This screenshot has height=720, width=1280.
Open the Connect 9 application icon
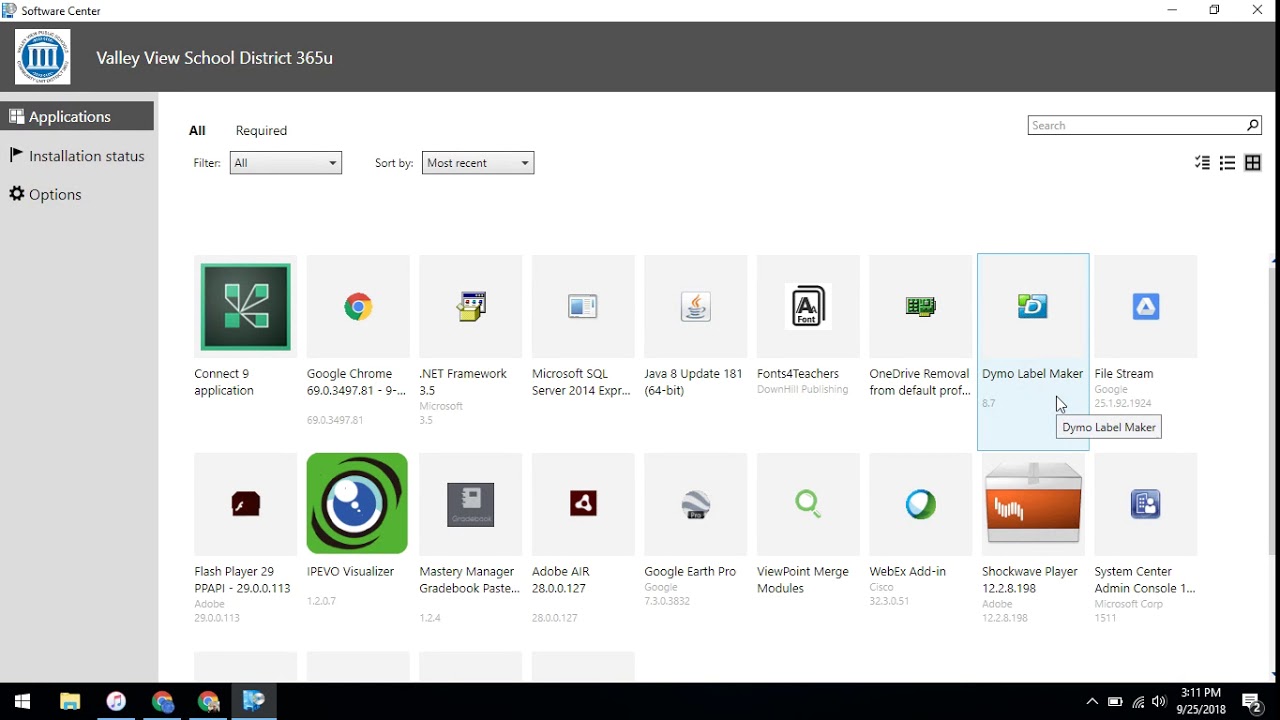tap(245, 306)
